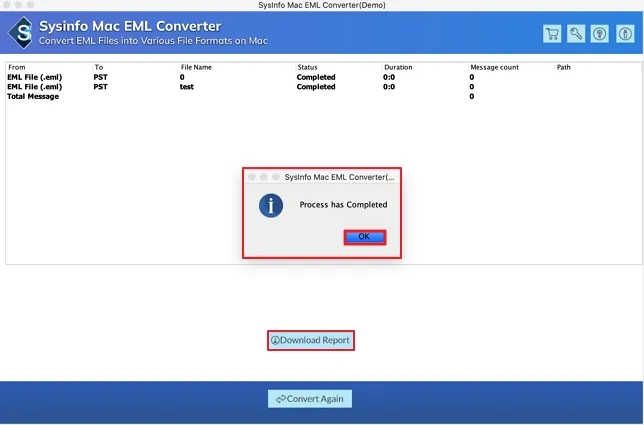Screen dimensions: 644x425
Task: Close the Process has Completed dialog window
Action: pyautogui.click(x=252, y=177)
